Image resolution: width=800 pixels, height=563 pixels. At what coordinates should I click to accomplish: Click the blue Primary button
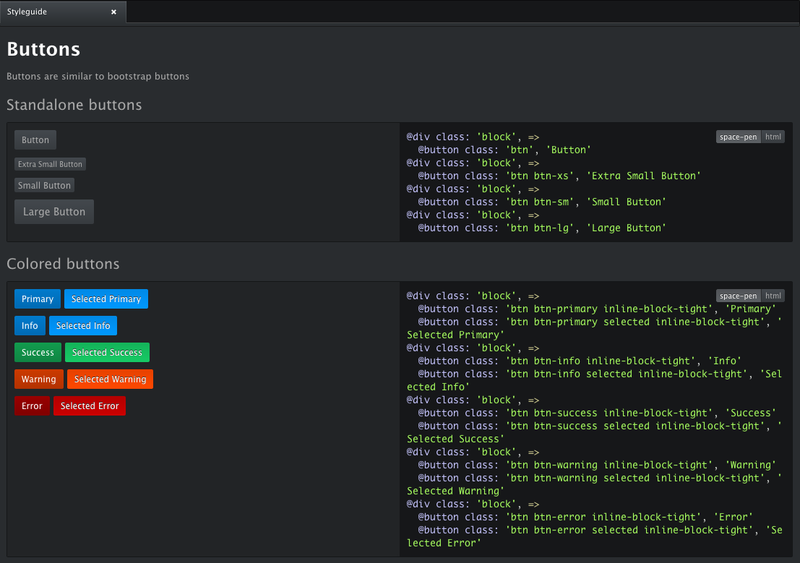pyautogui.click(x=37, y=299)
